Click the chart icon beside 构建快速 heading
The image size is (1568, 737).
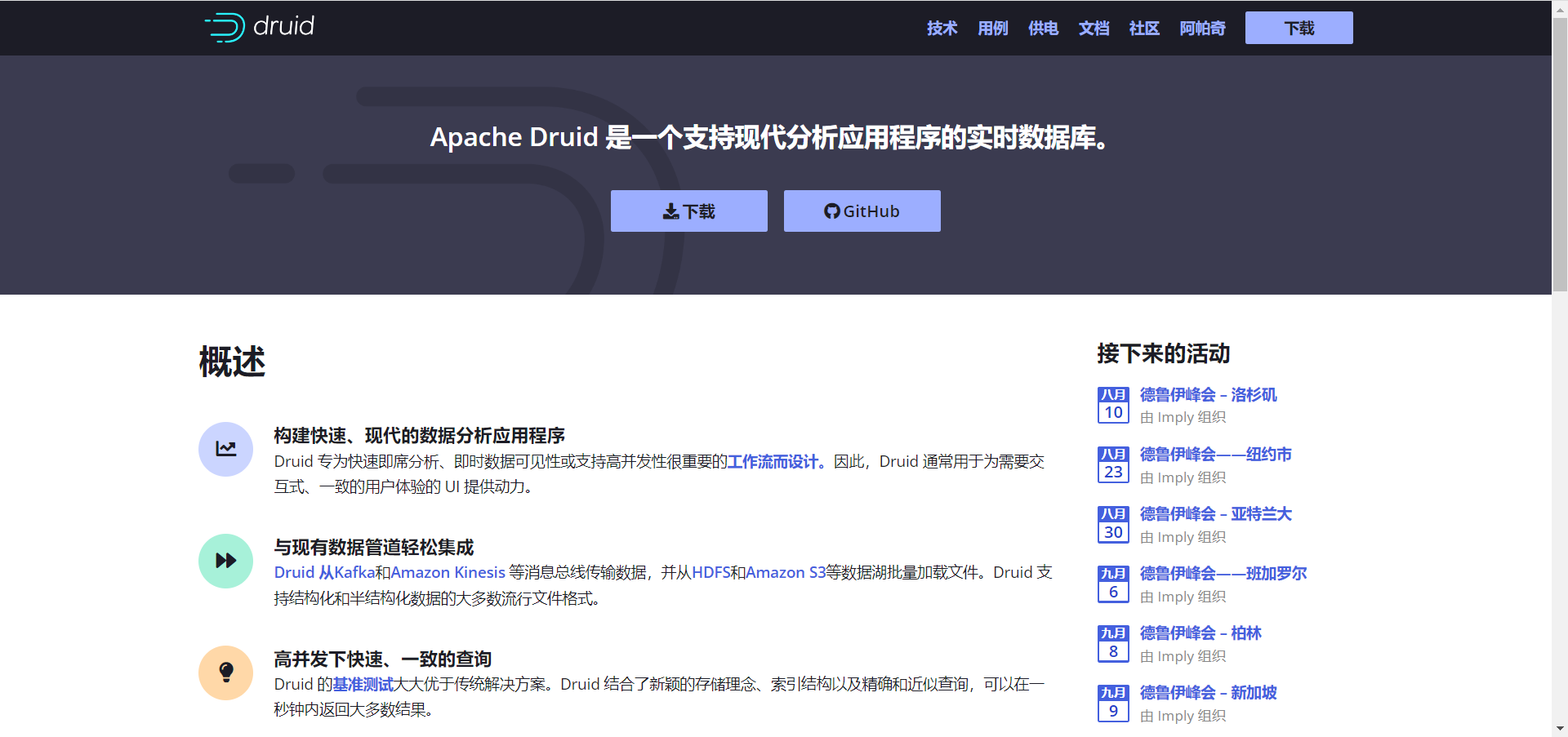[x=225, y=449]
